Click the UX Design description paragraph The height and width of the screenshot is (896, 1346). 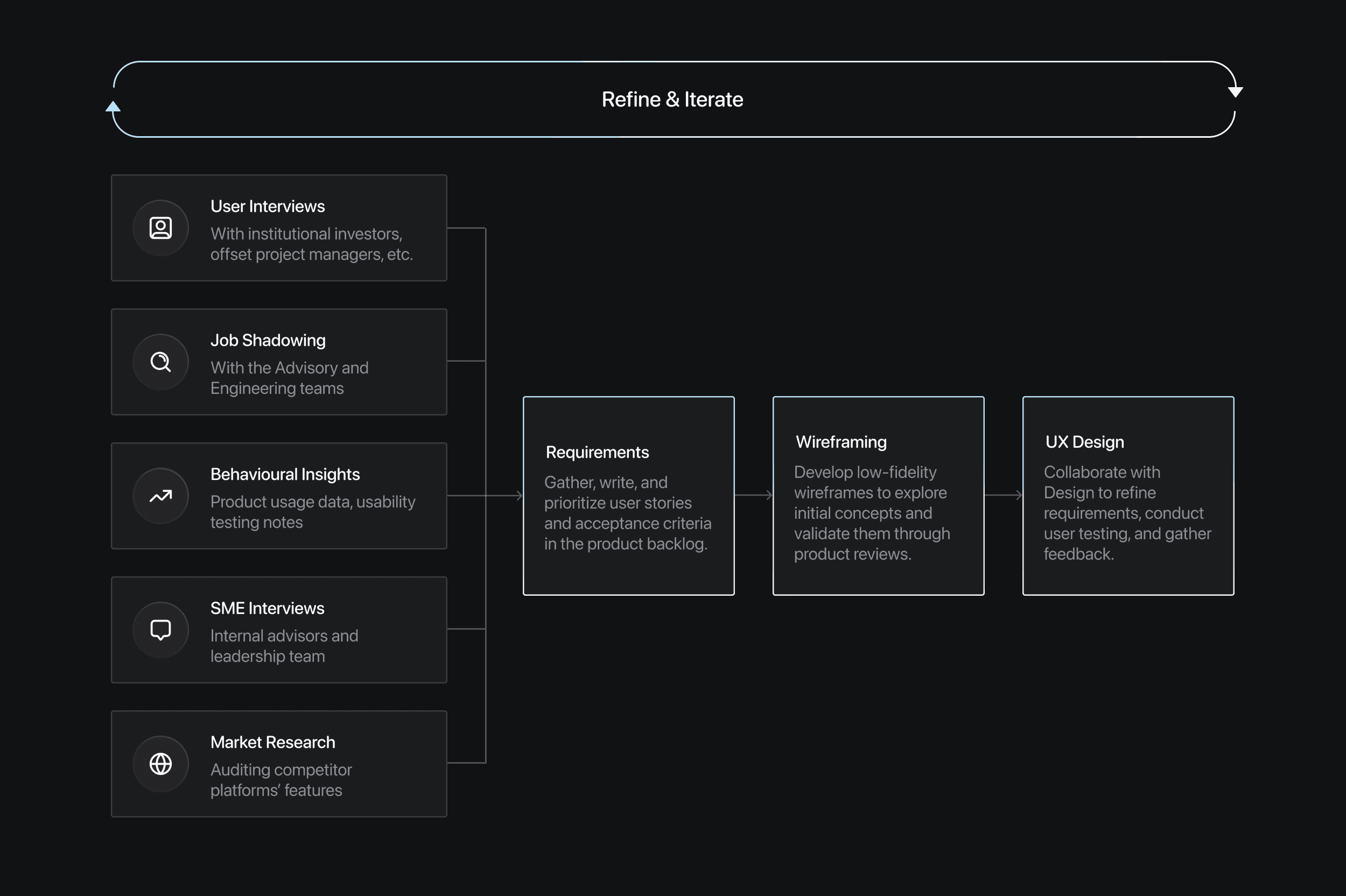click(x=1126, y=512)
